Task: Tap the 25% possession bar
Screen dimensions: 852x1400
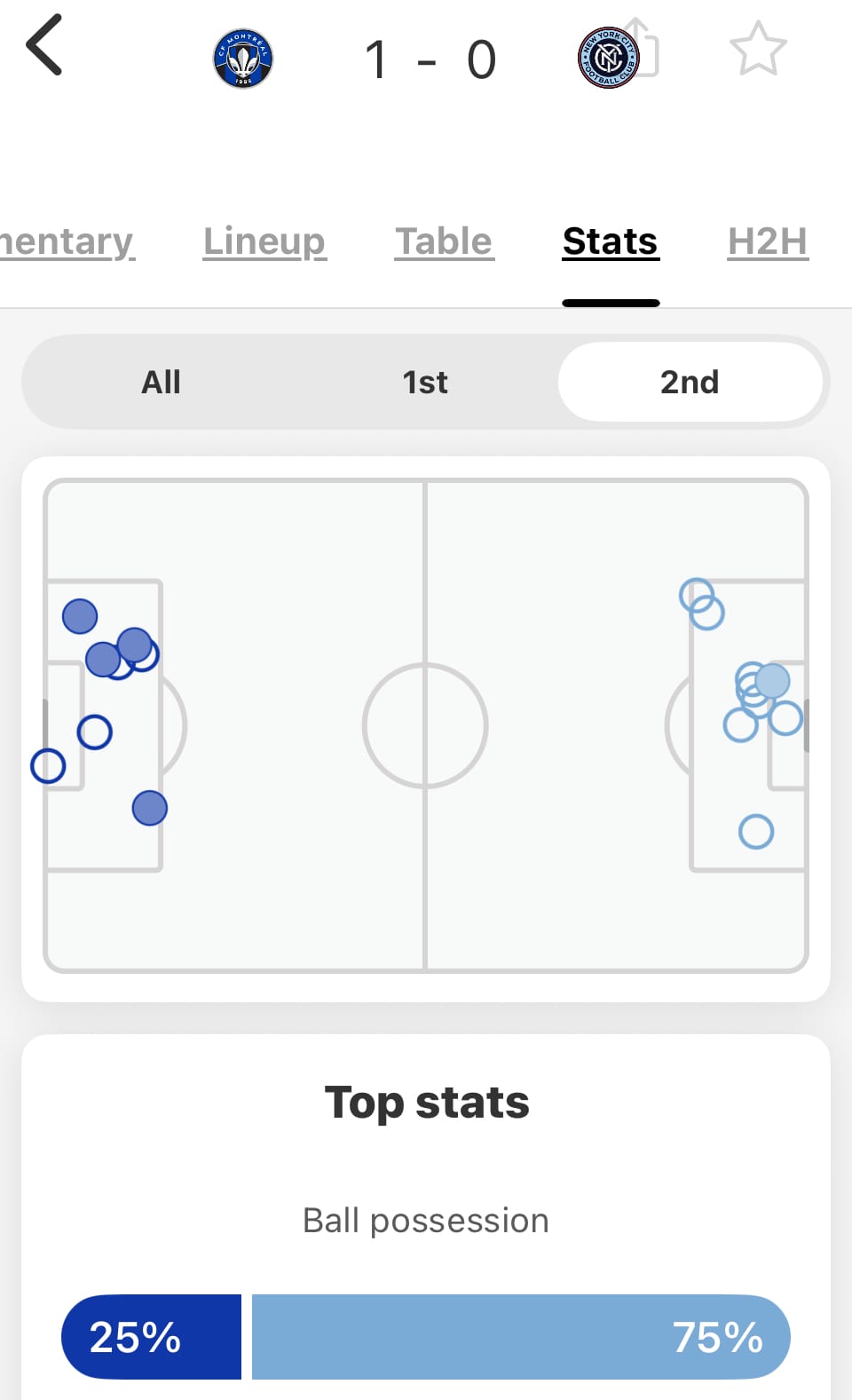Action: click(x=151, y=1337)
